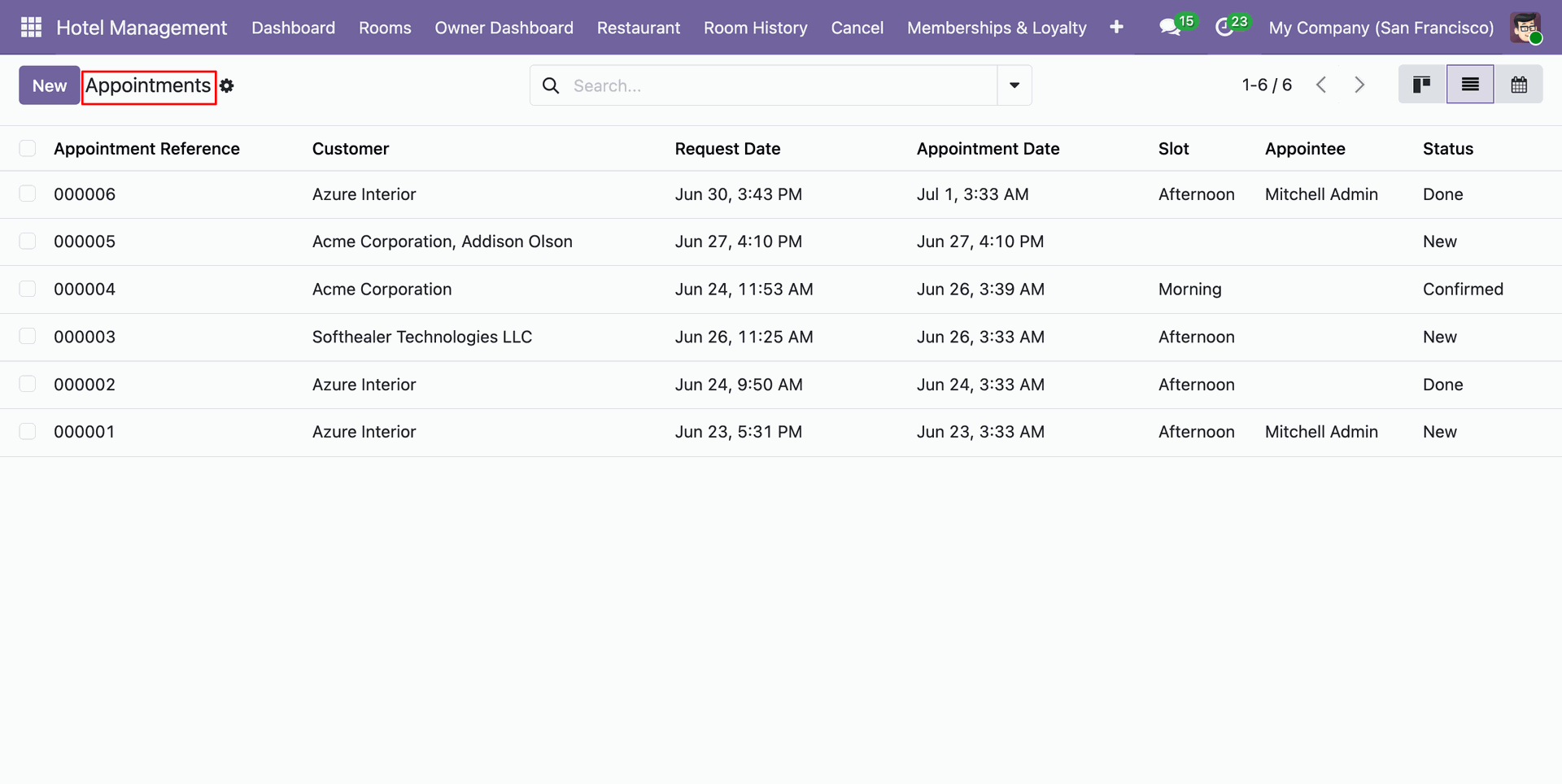Open the Memberships & Loyalty menu
The image size is (1562, 784).
tap(997, 28)
